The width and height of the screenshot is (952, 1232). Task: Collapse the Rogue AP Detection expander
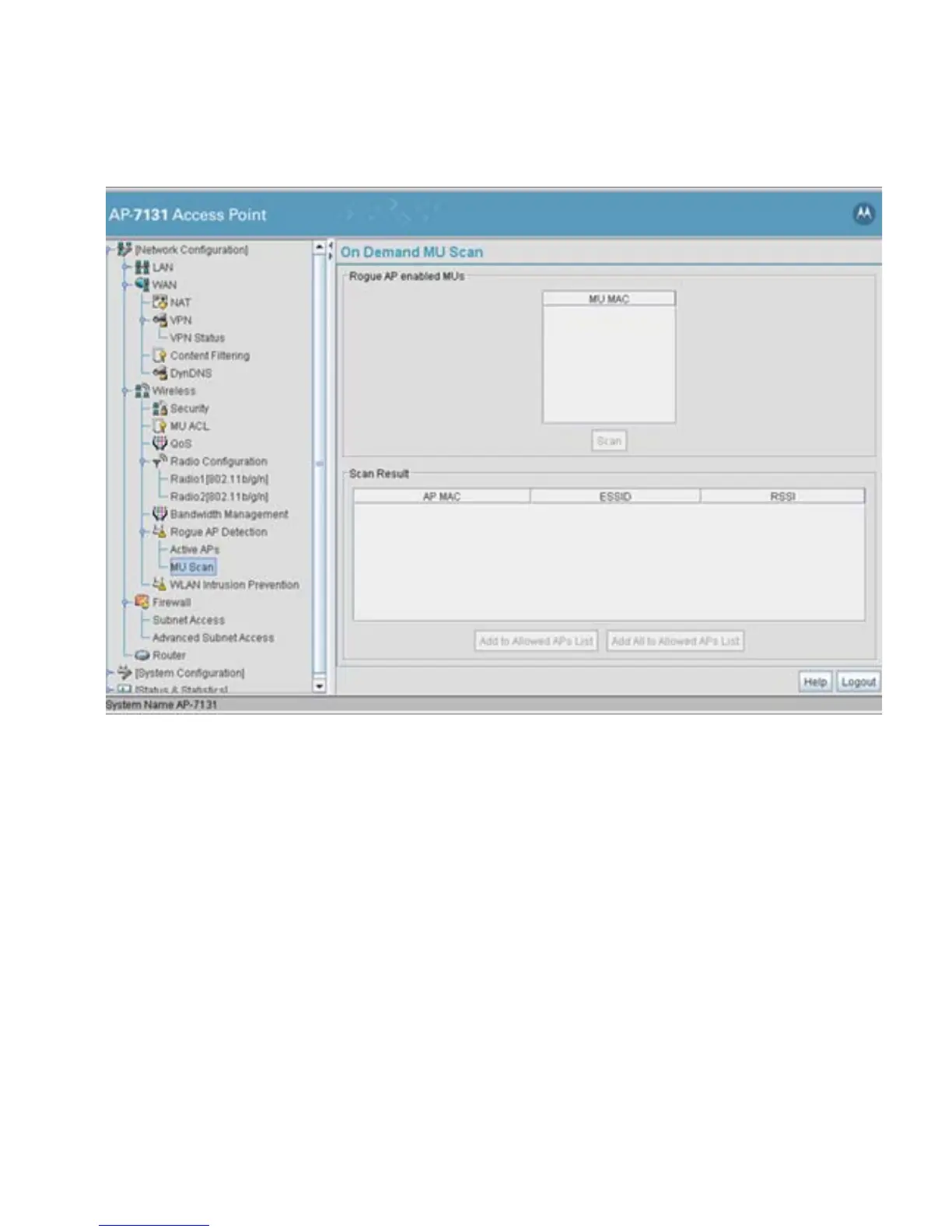(144, 532)
